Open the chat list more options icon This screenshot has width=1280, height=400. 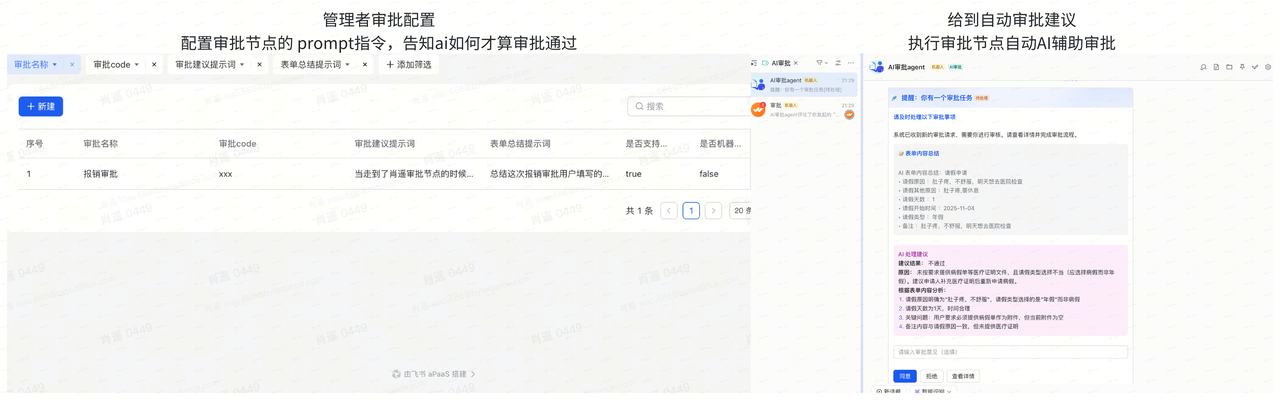pos(851,63)
